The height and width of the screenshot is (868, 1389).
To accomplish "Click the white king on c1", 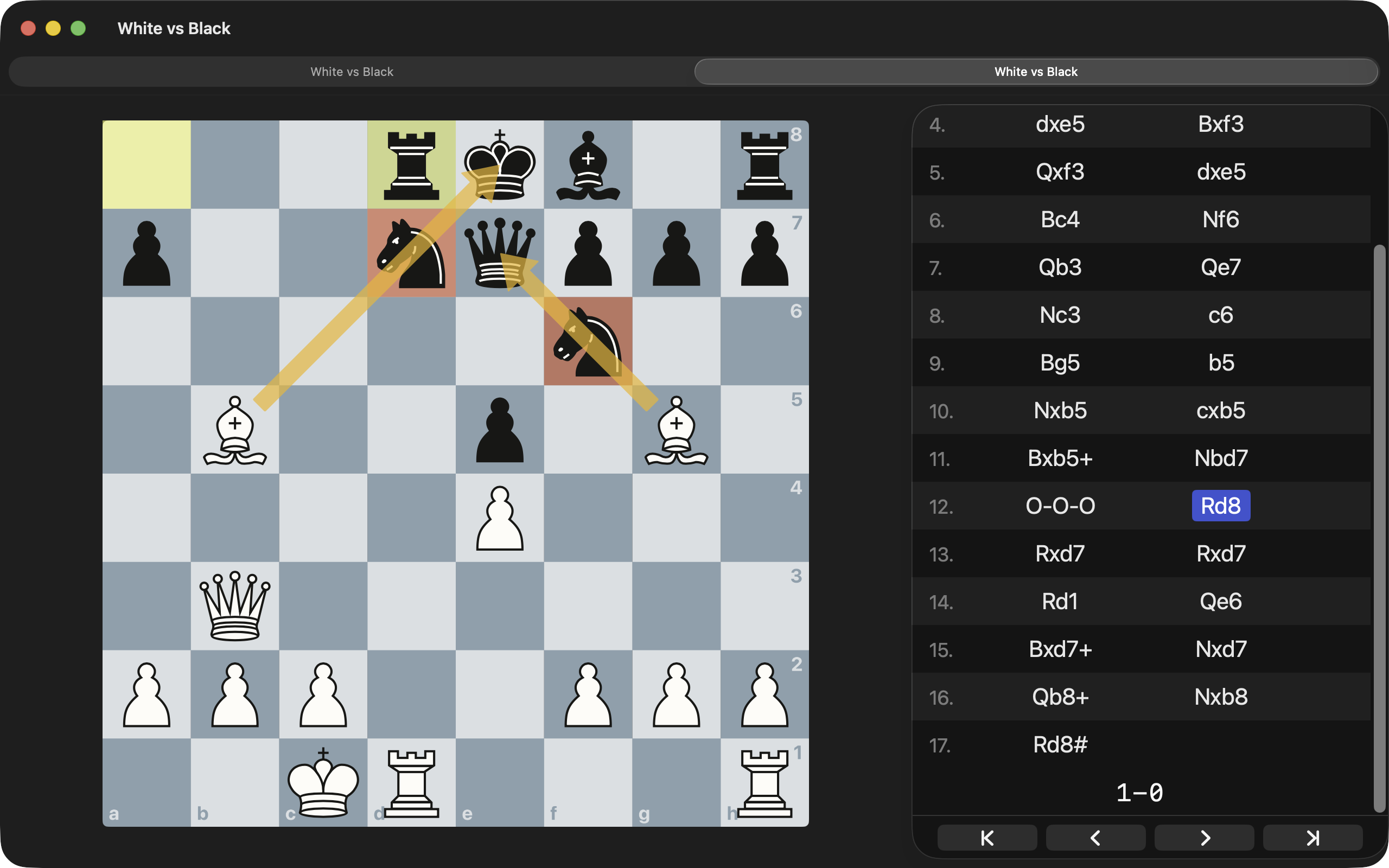I will 323,782.
